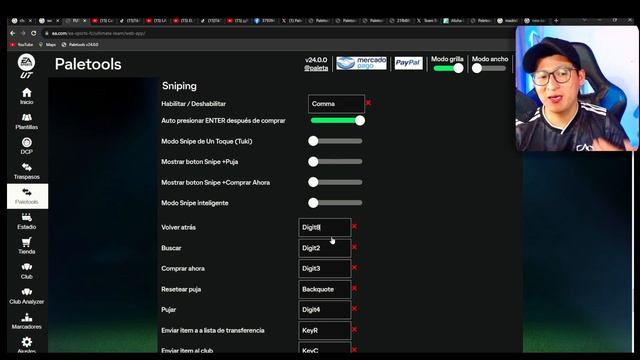Open Marcadores leaderboards section

click(x=27, y=321)
